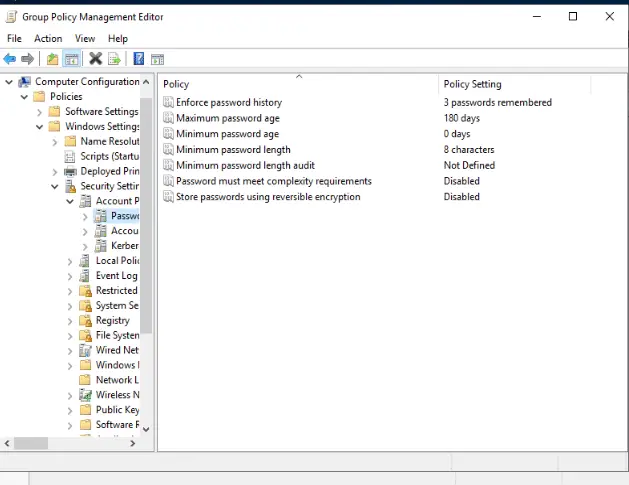Click the Maximum password age policy icon

(x=168, y=118)
